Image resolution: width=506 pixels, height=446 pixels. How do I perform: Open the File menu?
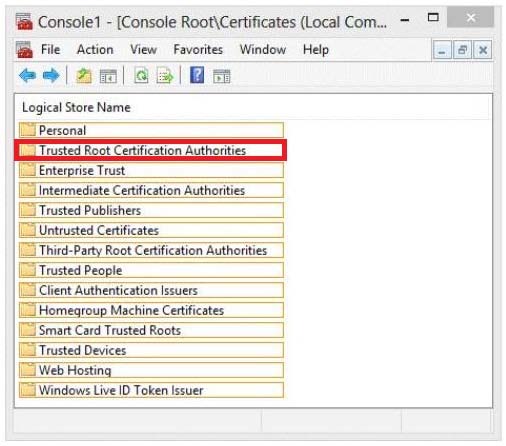(x=50, y=50)
